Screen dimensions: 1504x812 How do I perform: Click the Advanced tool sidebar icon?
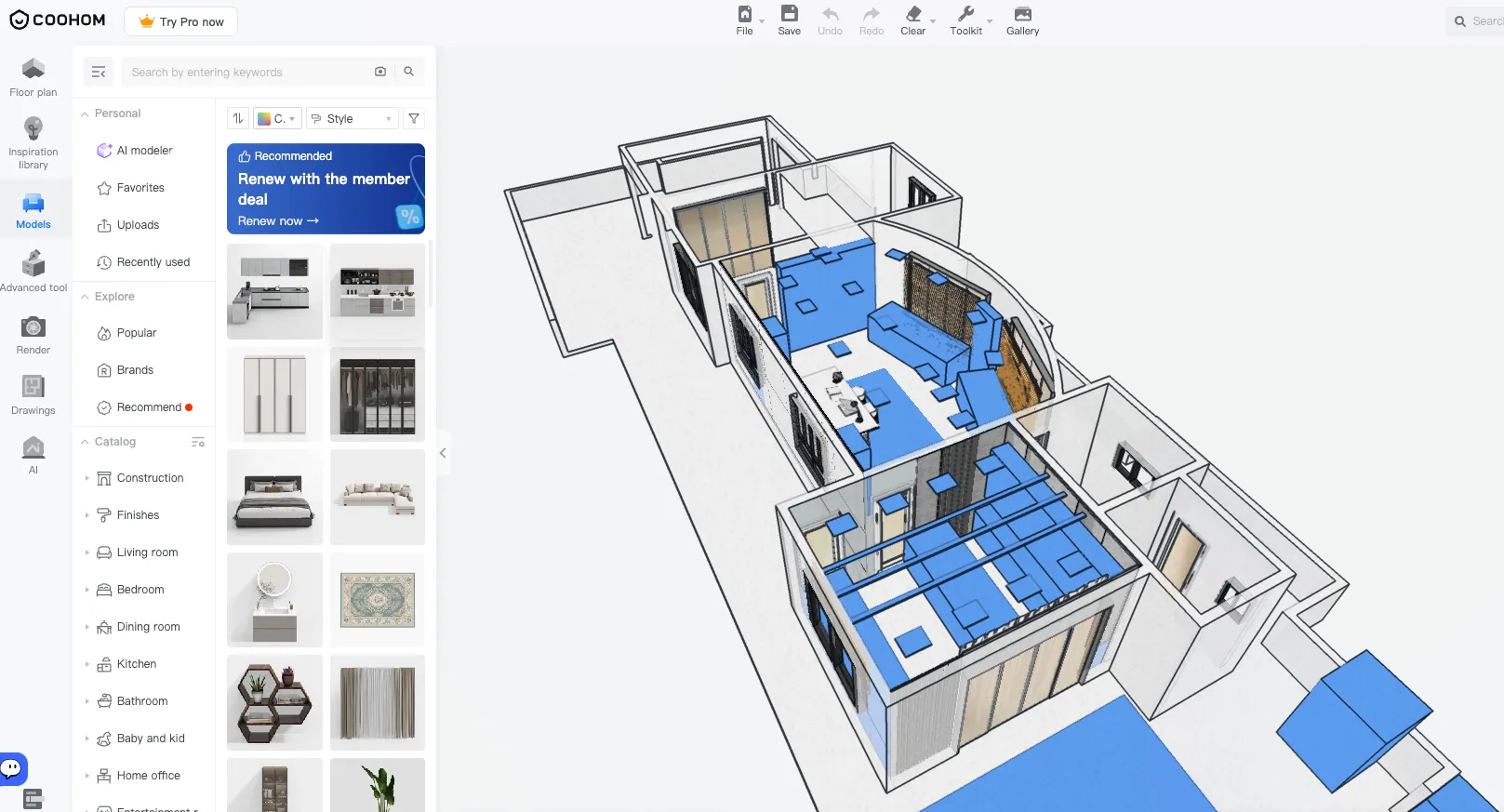pyautogui.click(x=33, y=271)
